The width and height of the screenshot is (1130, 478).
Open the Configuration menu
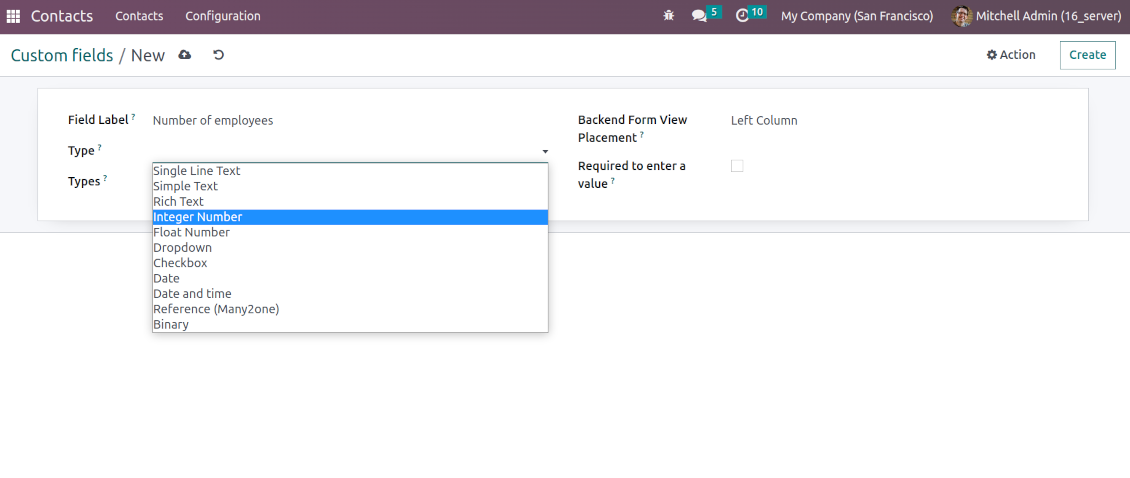click(x=223, y=16)
